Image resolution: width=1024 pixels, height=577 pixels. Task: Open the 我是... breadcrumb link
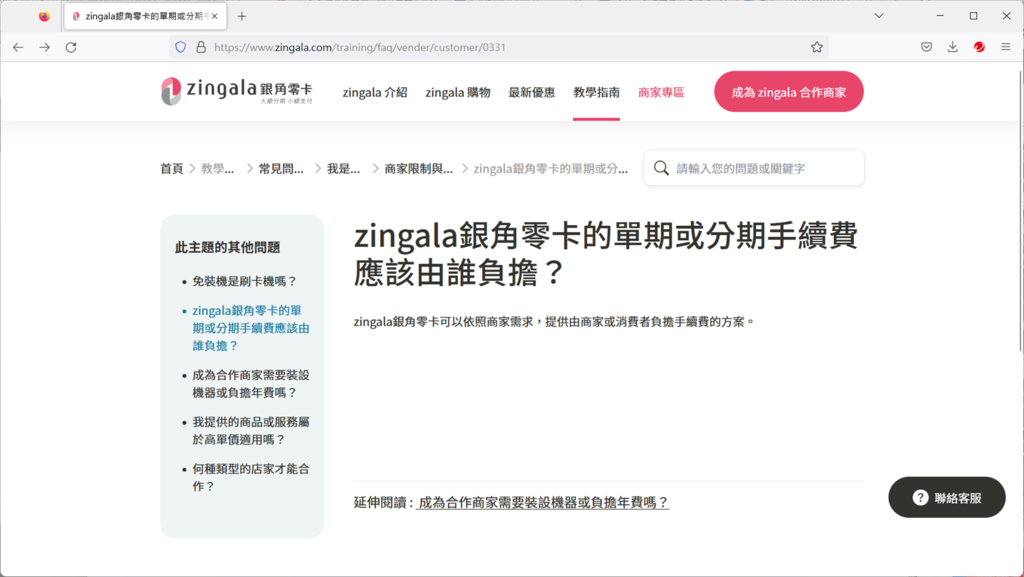click(344, 168)
